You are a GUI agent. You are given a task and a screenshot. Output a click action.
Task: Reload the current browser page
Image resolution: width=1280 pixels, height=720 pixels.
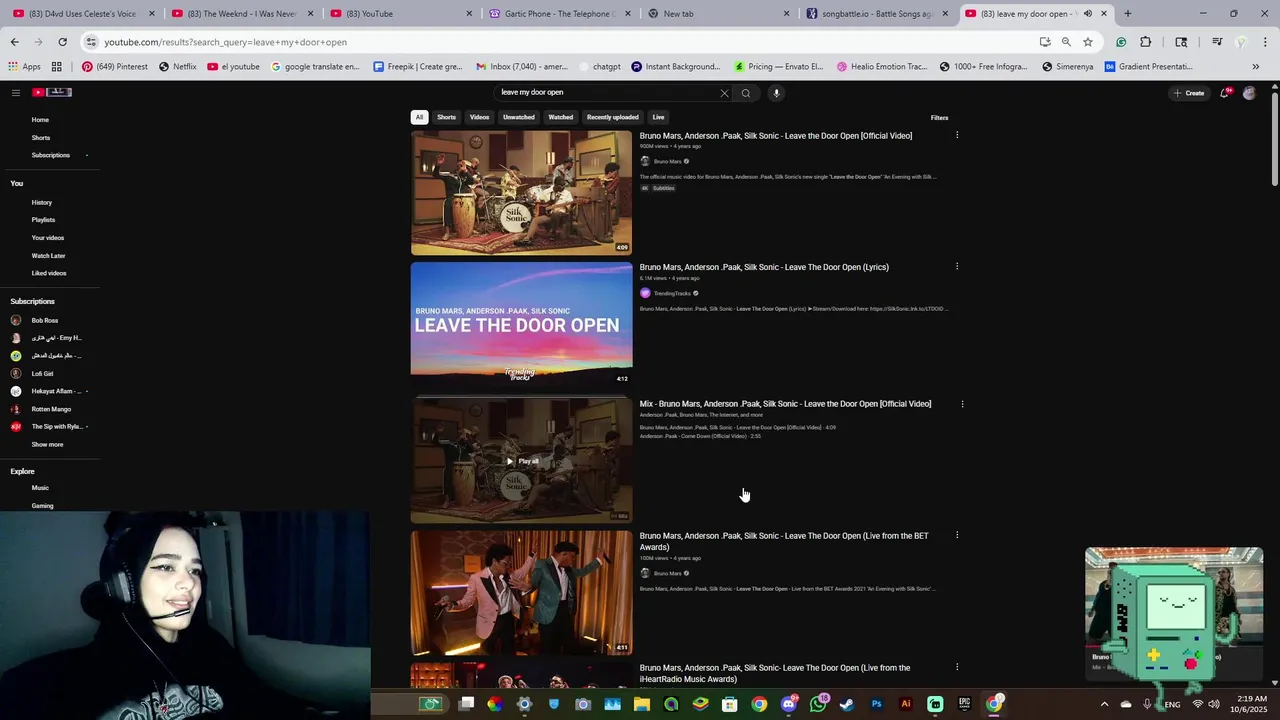pyautogui.click(x=62, y=42)
